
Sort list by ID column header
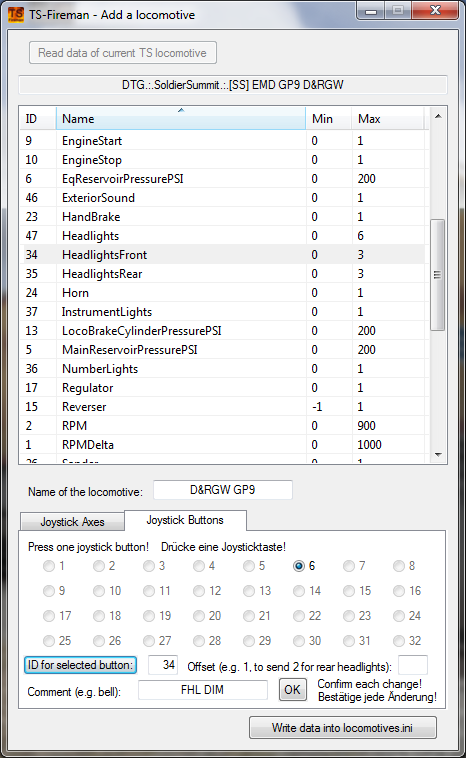coord(38,119)
